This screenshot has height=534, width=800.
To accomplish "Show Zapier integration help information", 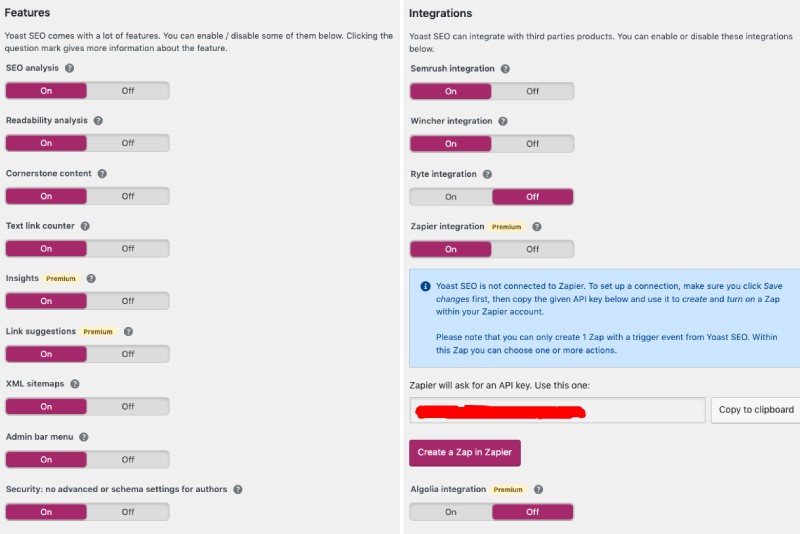I will pyautogui.click(x=537, y=226).
